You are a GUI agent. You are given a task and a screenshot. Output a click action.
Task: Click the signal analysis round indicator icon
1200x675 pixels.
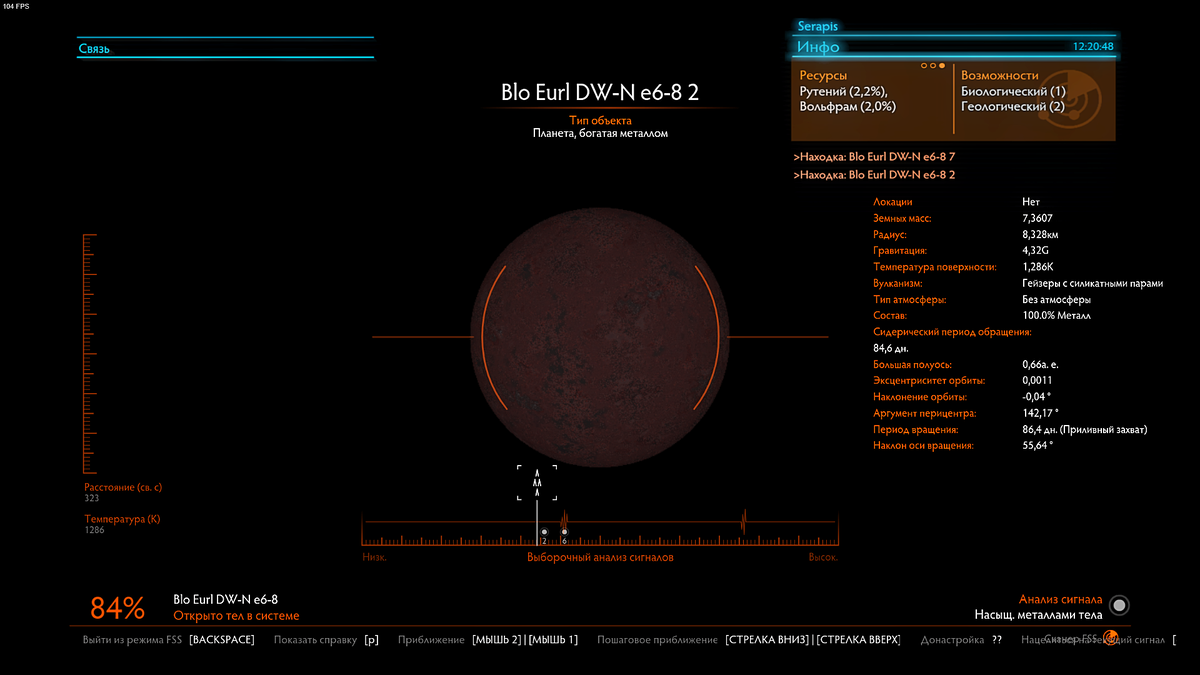[1119, 605]
